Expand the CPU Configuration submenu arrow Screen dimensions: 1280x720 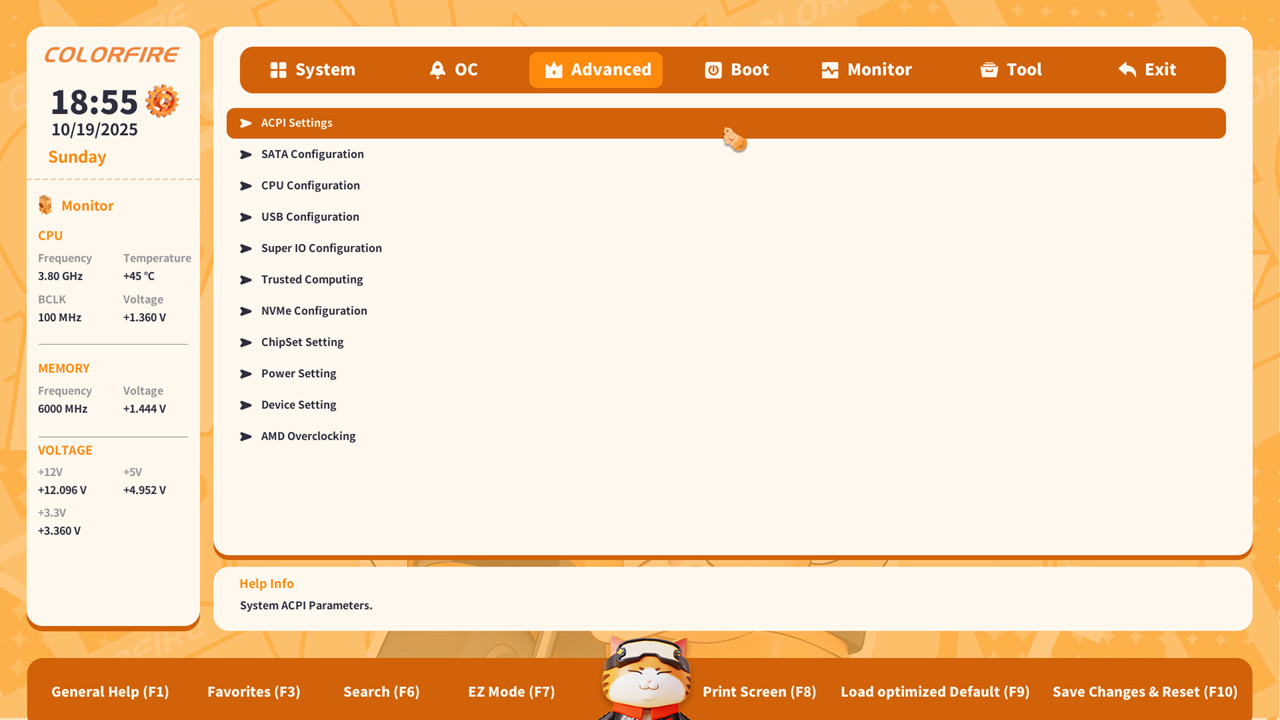point(246,186)
